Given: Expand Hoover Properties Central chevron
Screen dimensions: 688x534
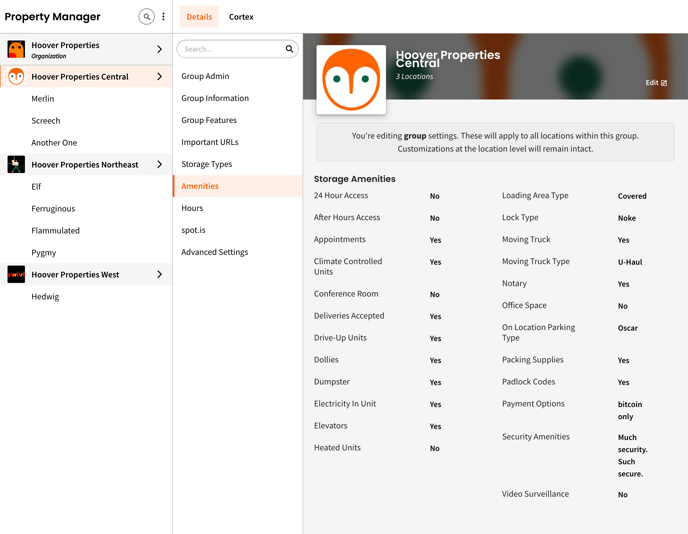Looking at the screenshot, I should tap(159, 77).
